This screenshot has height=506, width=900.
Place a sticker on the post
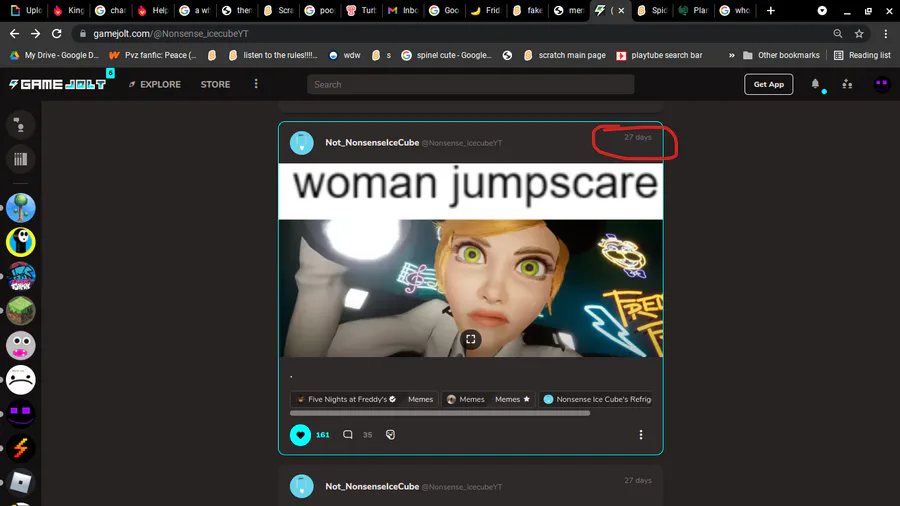tap(390, 434)
